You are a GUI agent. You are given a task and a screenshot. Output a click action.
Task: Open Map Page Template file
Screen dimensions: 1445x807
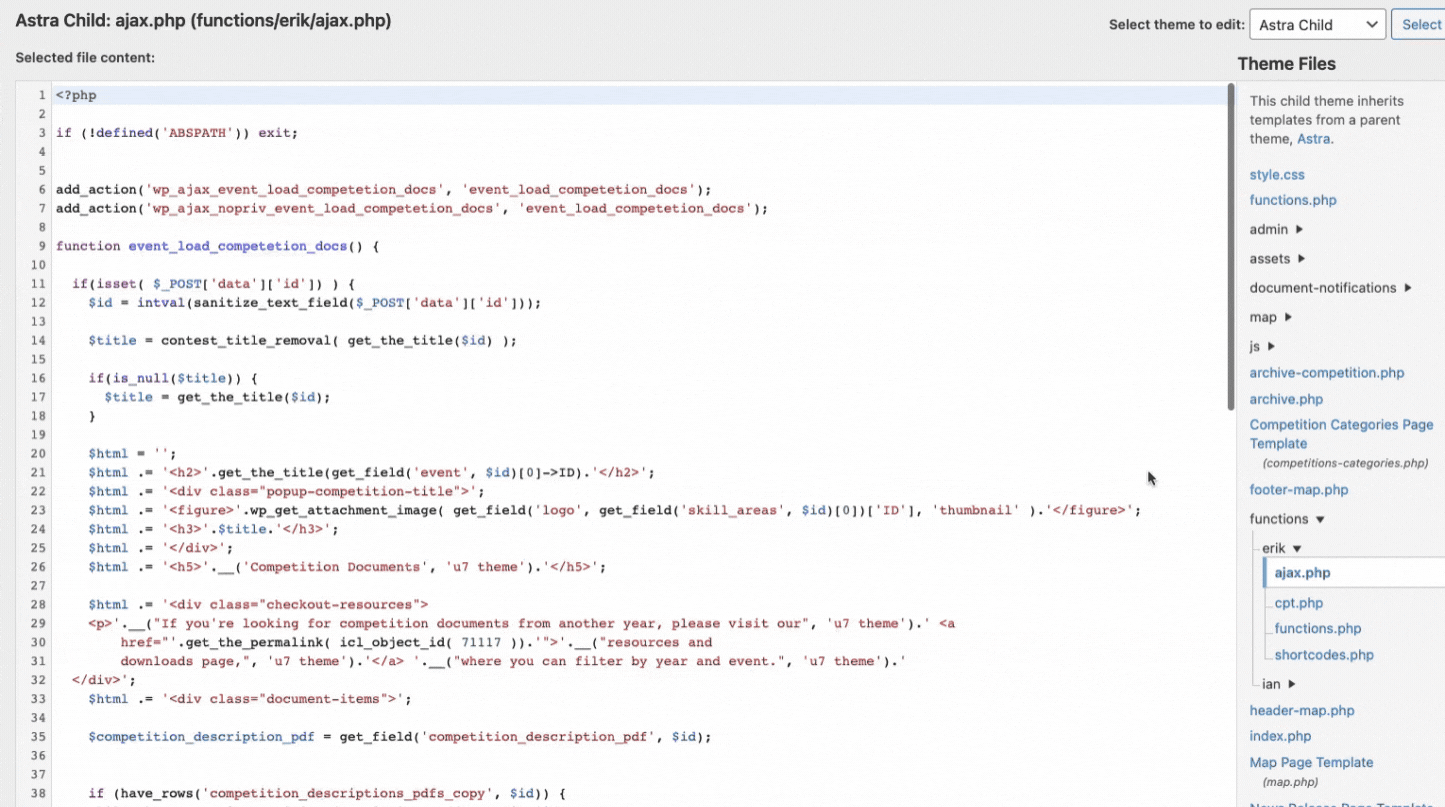tap(1311, 762)
